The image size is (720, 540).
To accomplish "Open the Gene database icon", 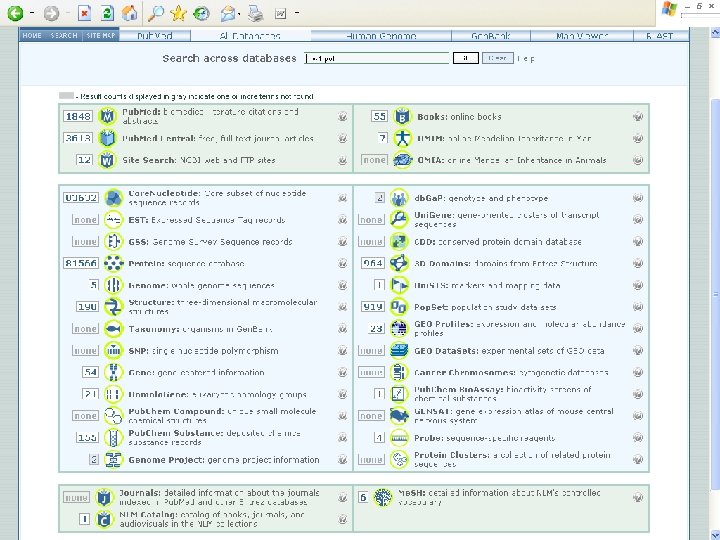I will (x=113, y=372).
